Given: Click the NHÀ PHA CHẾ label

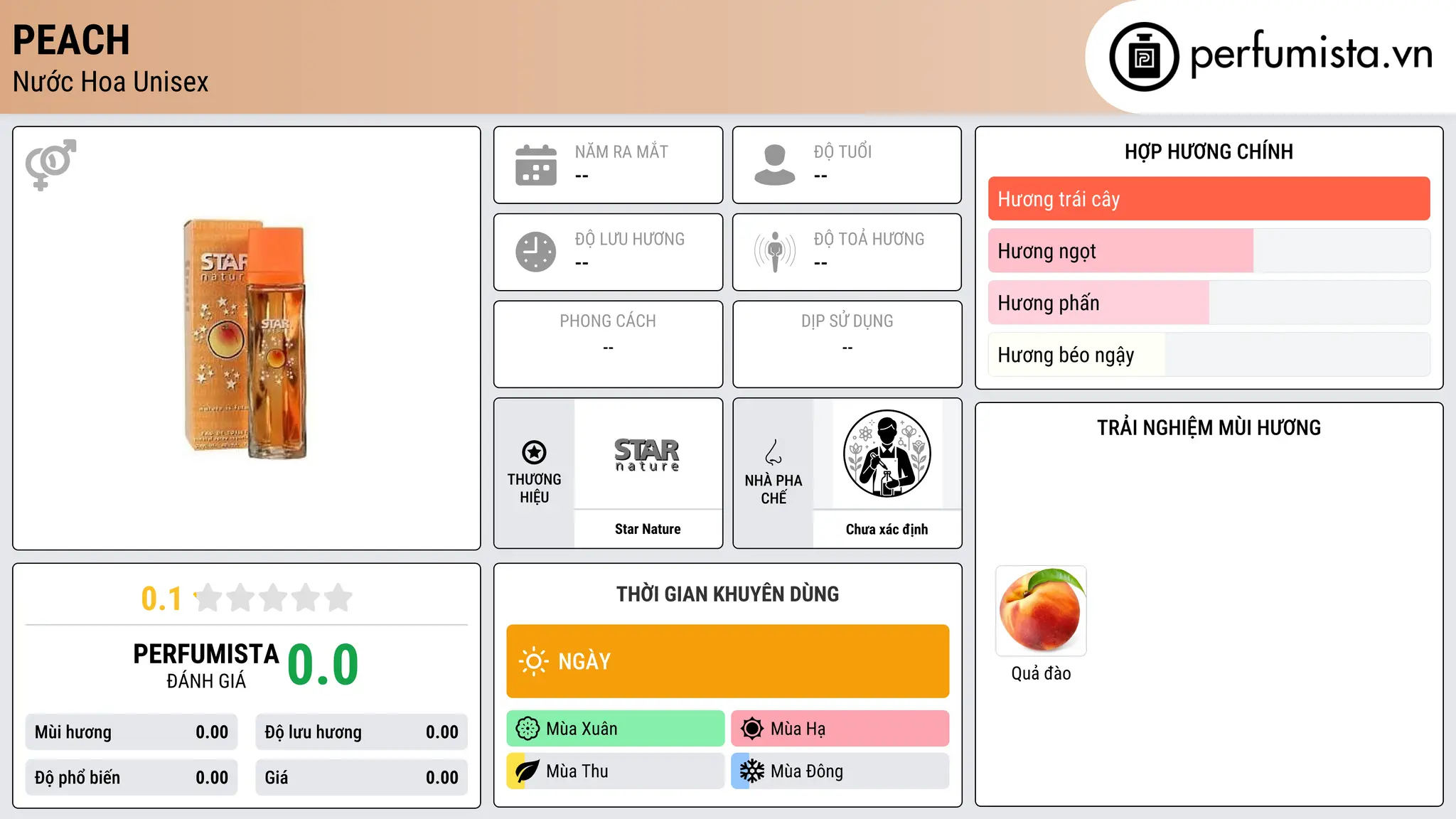Looking at the screenshot, I should click(773, 489).
